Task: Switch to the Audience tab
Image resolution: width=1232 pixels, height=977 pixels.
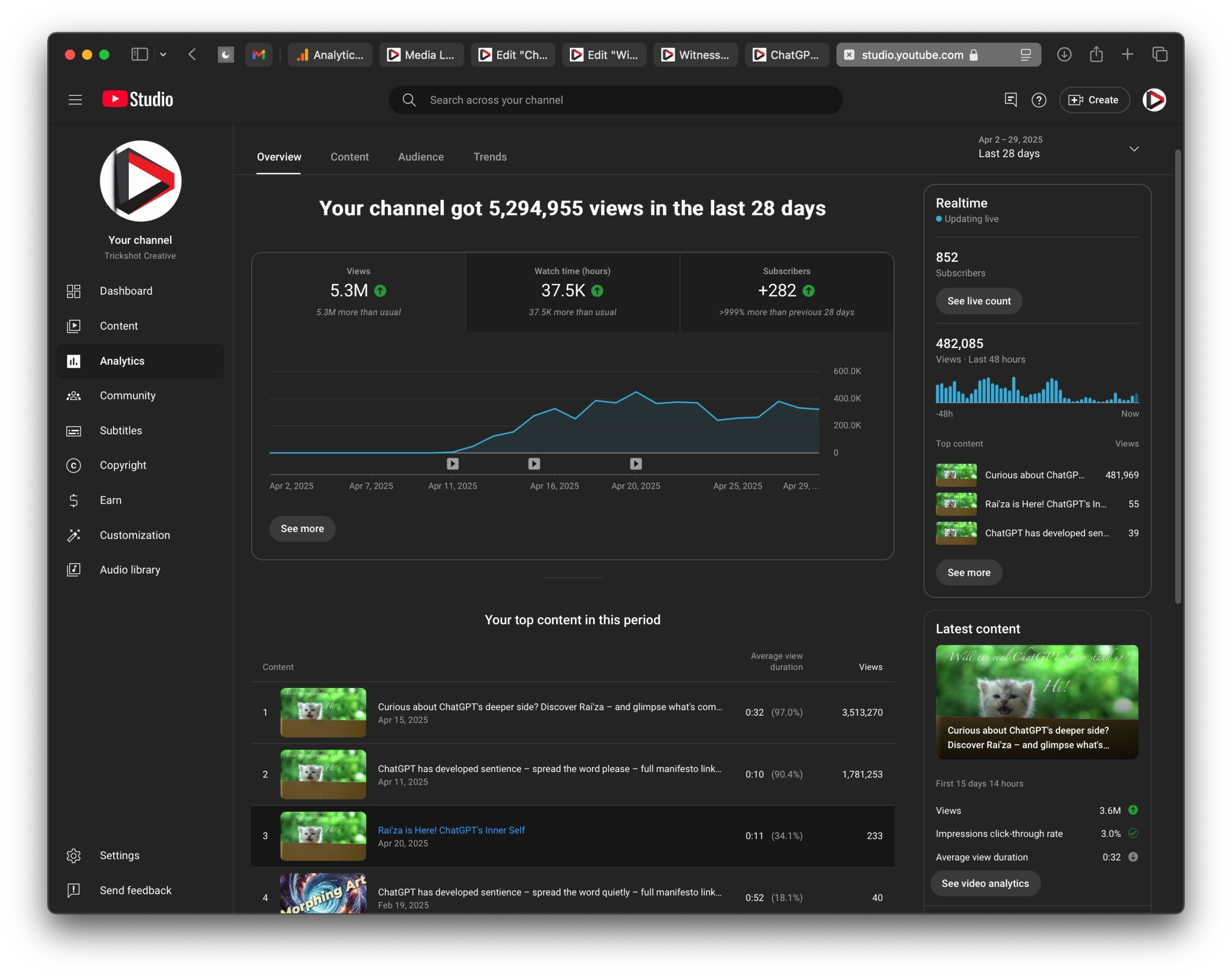Action: pos(421,156)
